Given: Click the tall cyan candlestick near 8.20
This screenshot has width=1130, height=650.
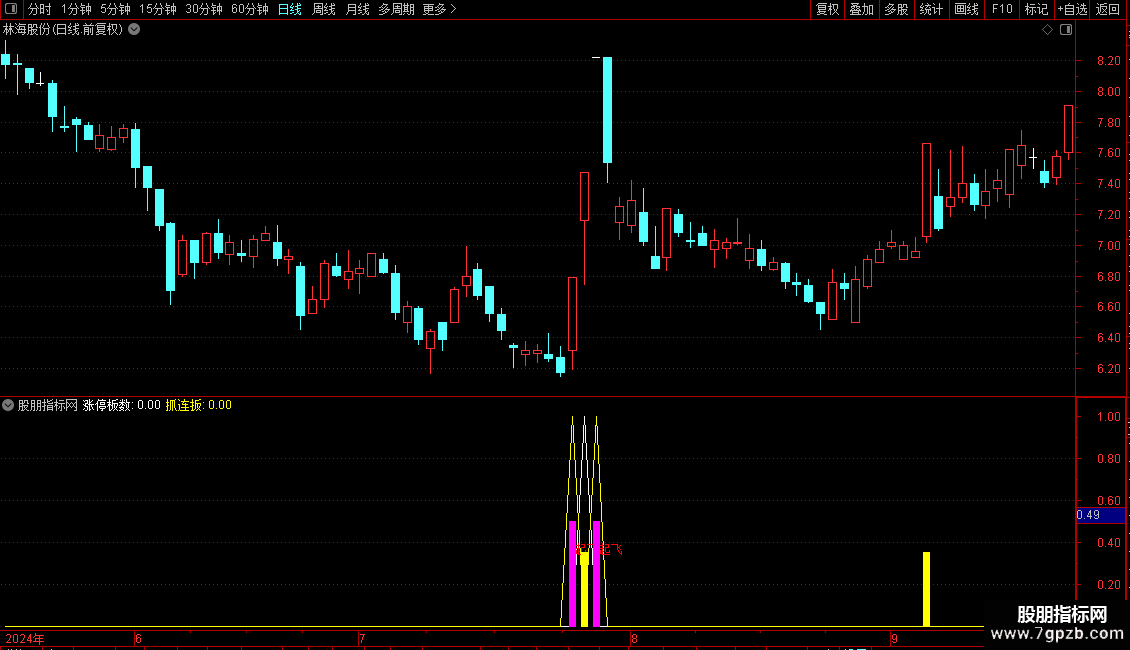Looking at the screenshot, I should click(608, 110).
